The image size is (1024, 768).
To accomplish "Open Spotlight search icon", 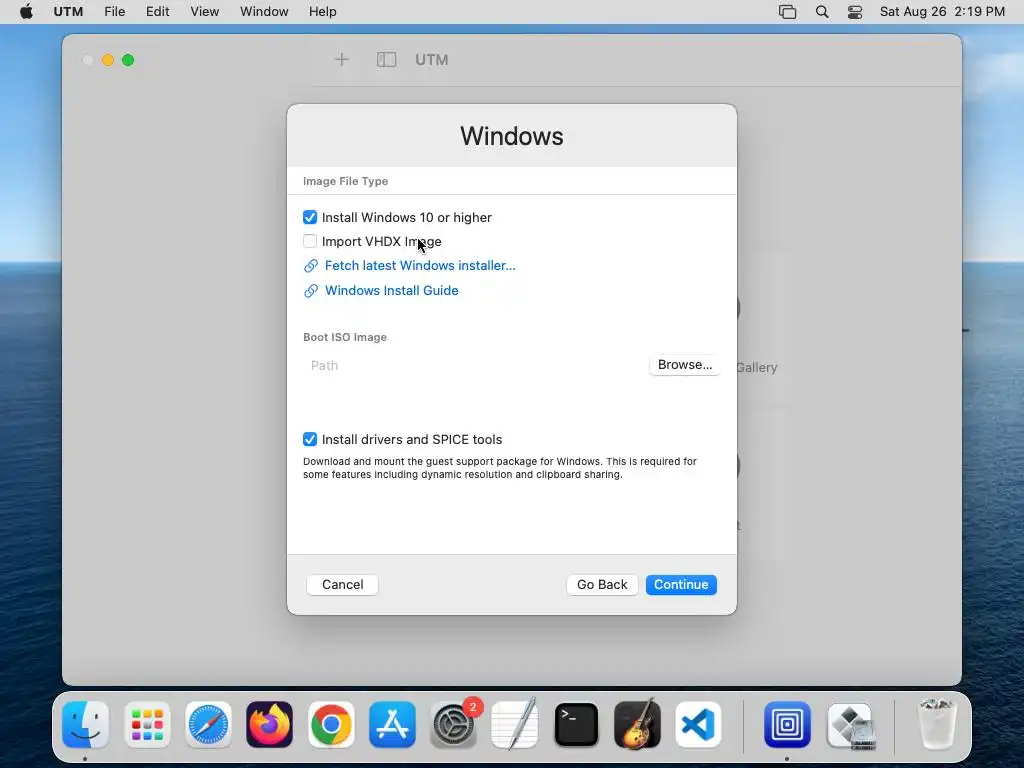I will coord(822,12).
